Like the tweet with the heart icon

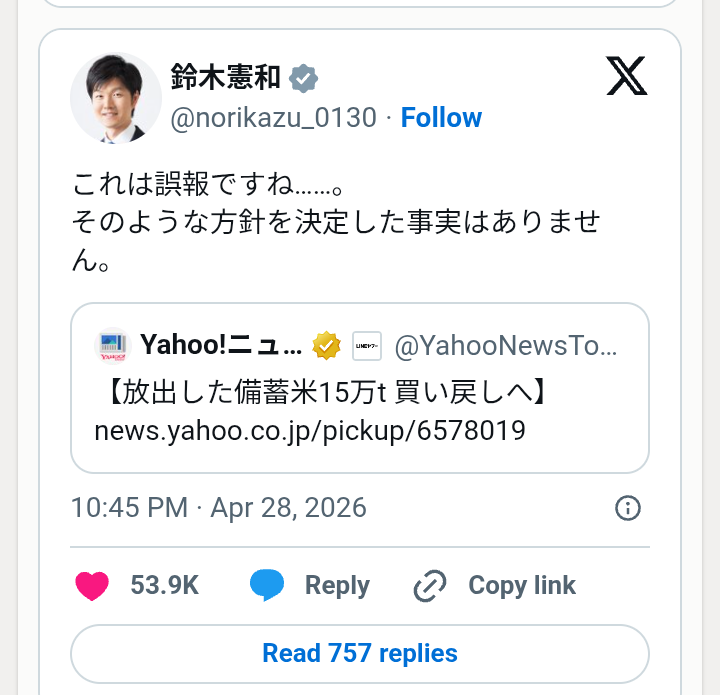93,585
